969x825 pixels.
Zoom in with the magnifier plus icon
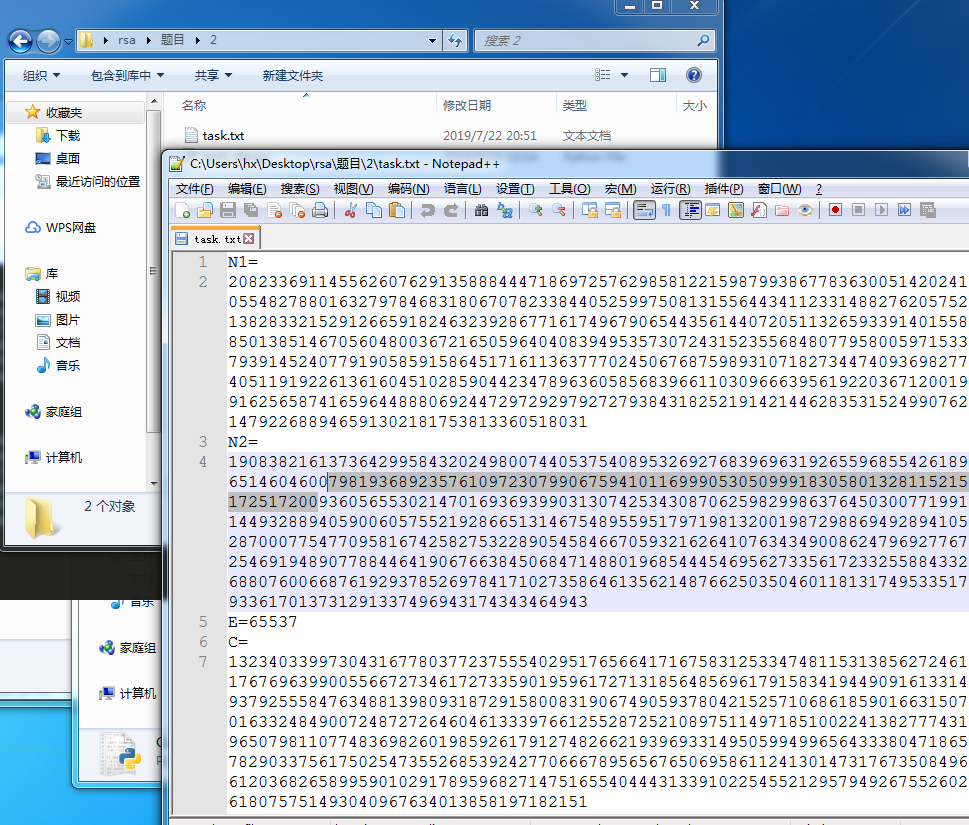point(536,211)
